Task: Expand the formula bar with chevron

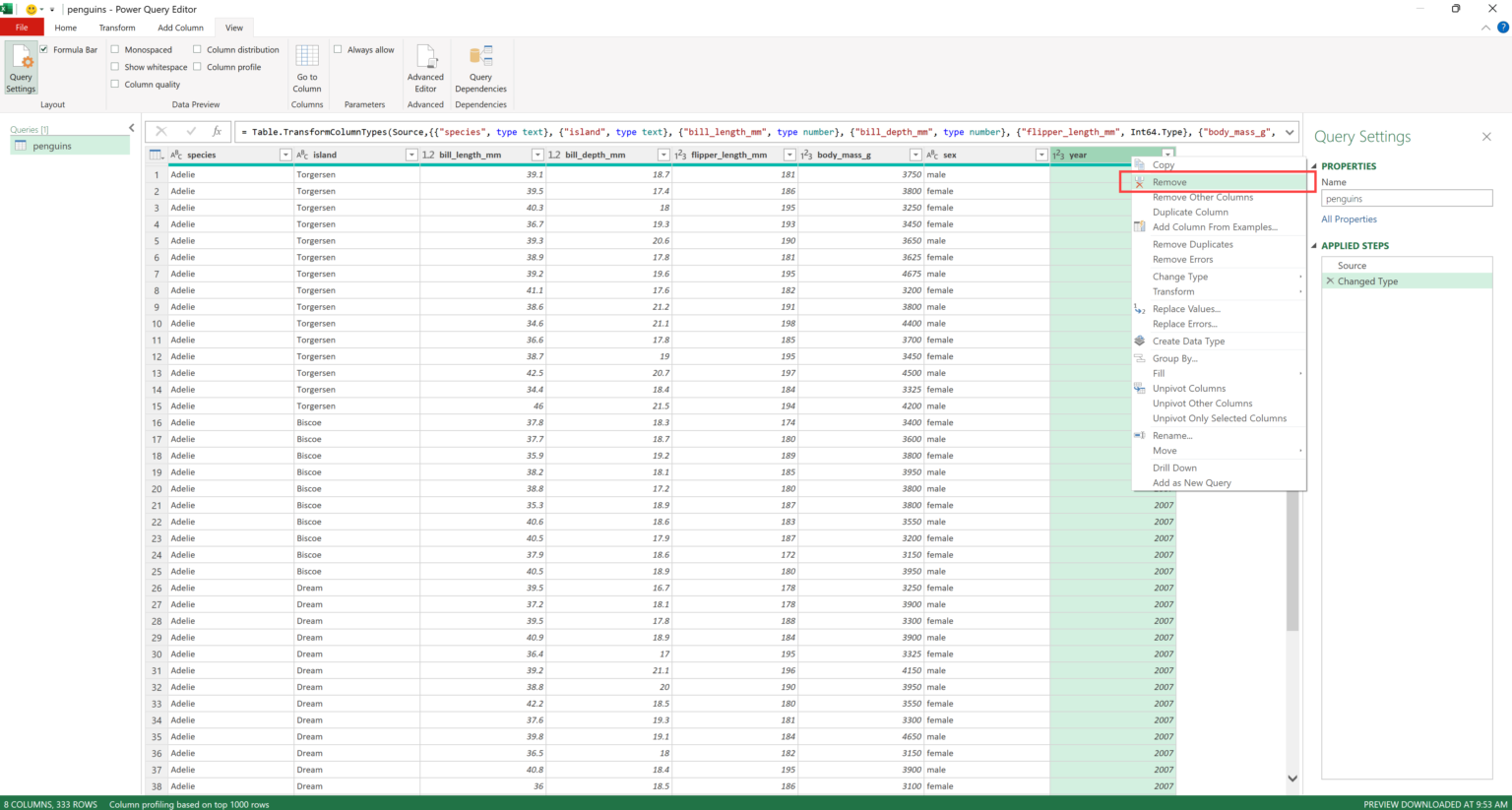Action: (x=1290, y=132)
